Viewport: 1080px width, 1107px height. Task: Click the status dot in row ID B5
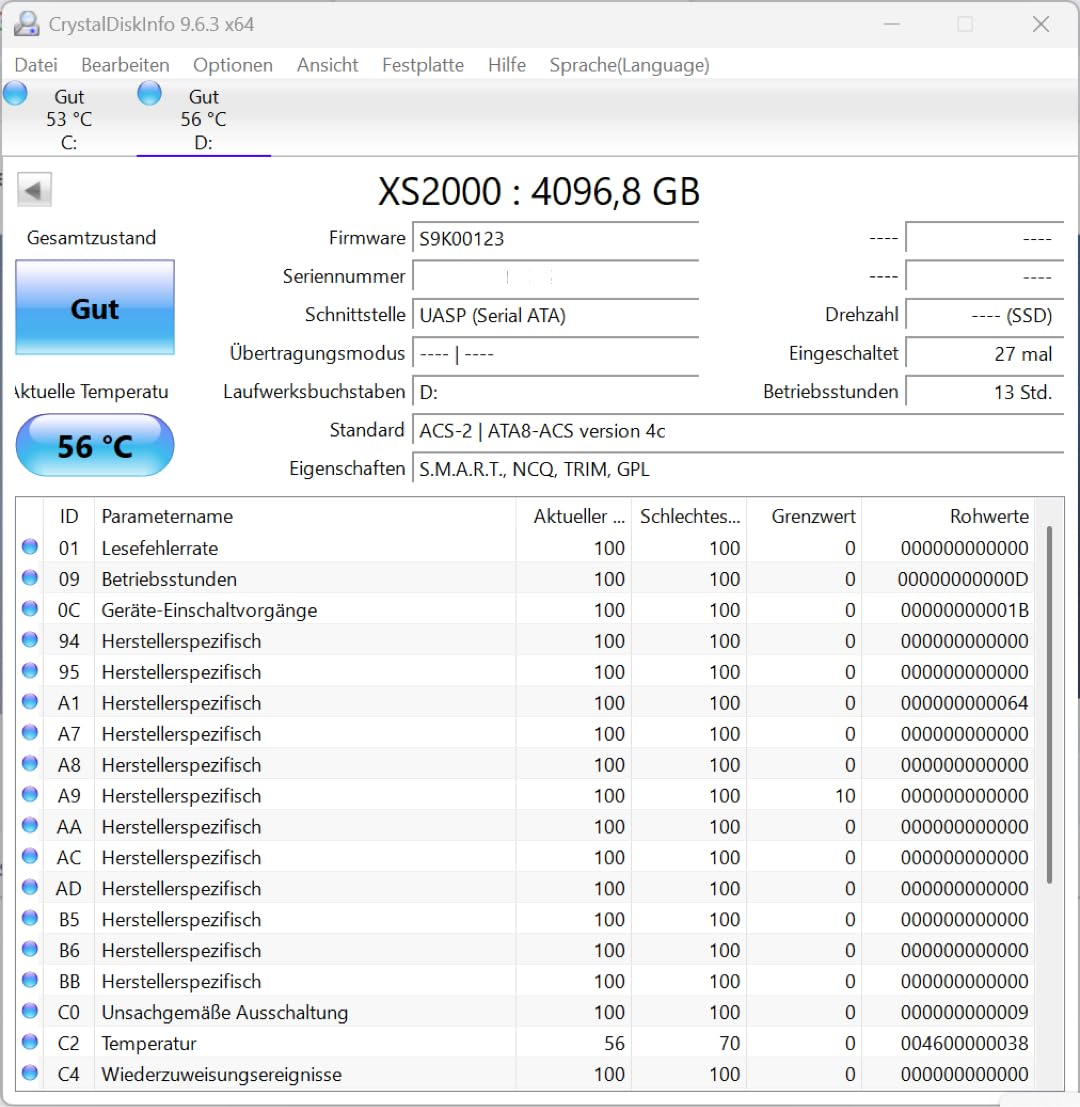click(30, 918)
